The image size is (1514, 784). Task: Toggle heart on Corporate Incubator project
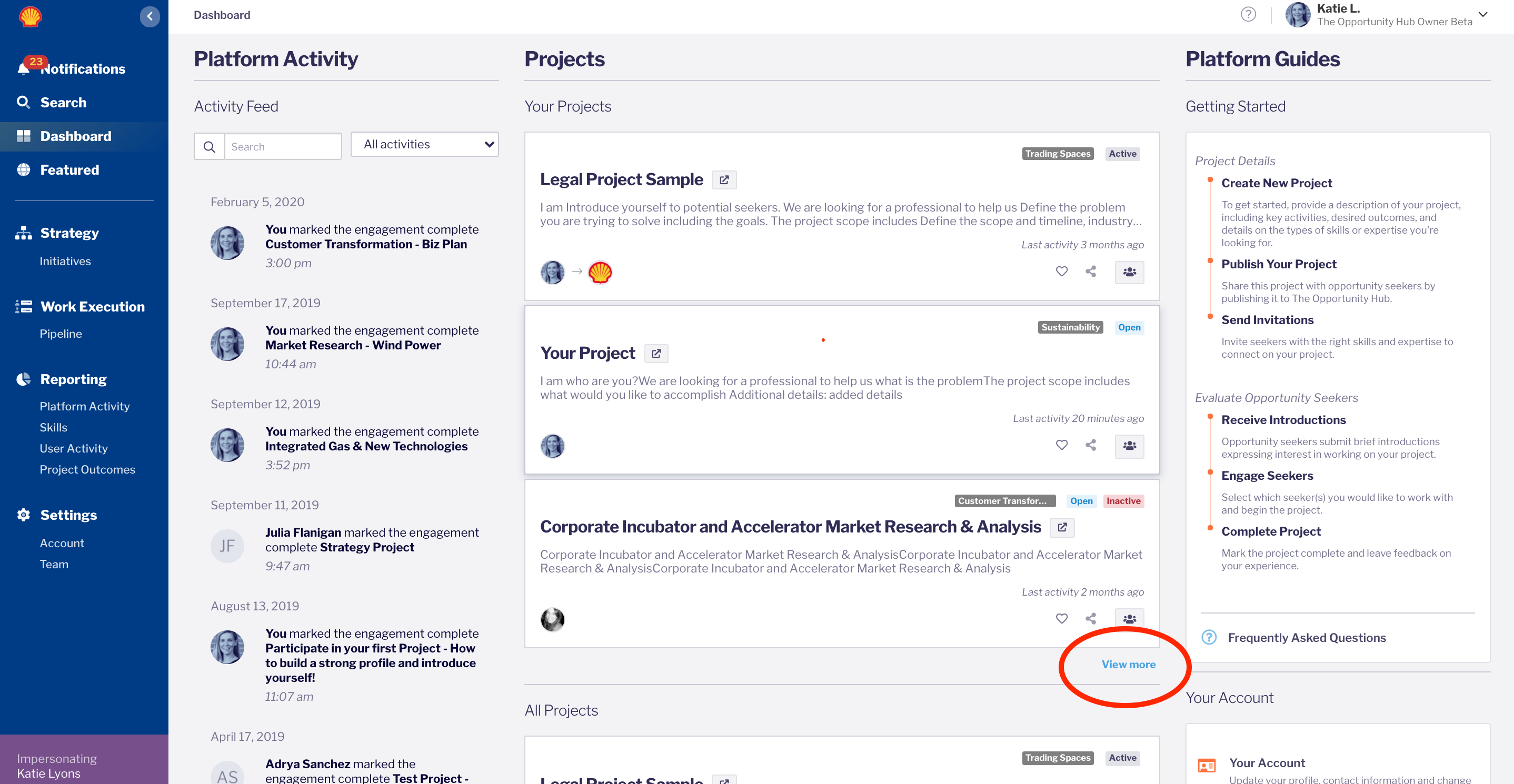1061,618
